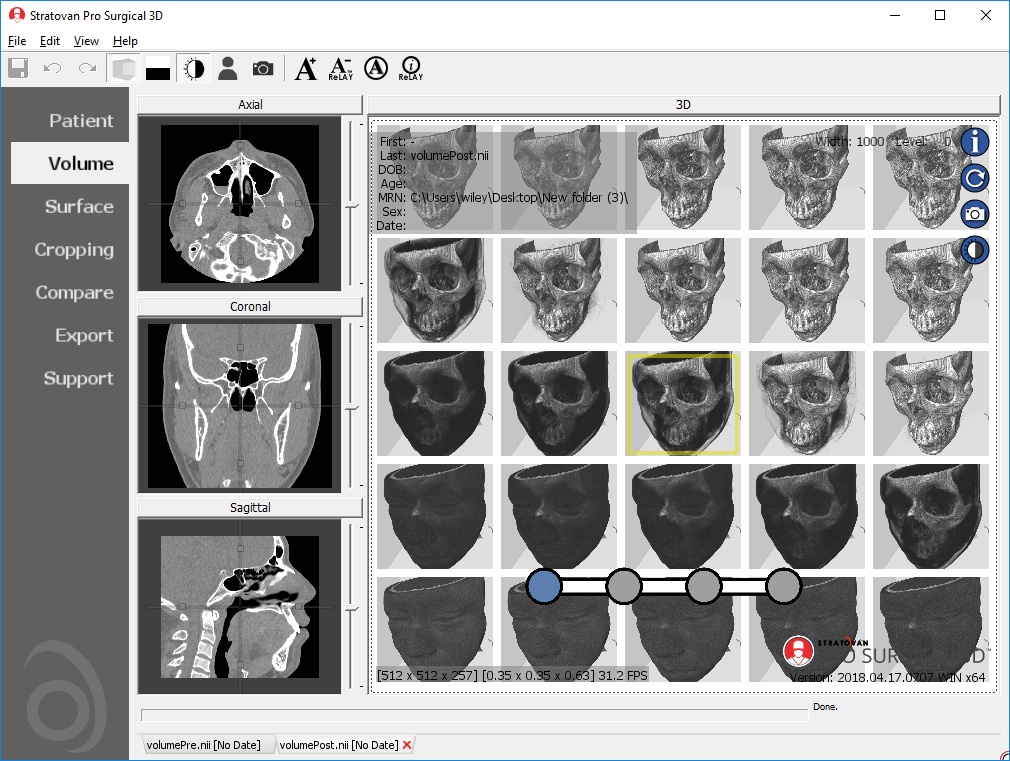Image resolution: width=1010 pixels, height=761 pixels.
Task: Click the progress bar beside Done
Action: 474,715
